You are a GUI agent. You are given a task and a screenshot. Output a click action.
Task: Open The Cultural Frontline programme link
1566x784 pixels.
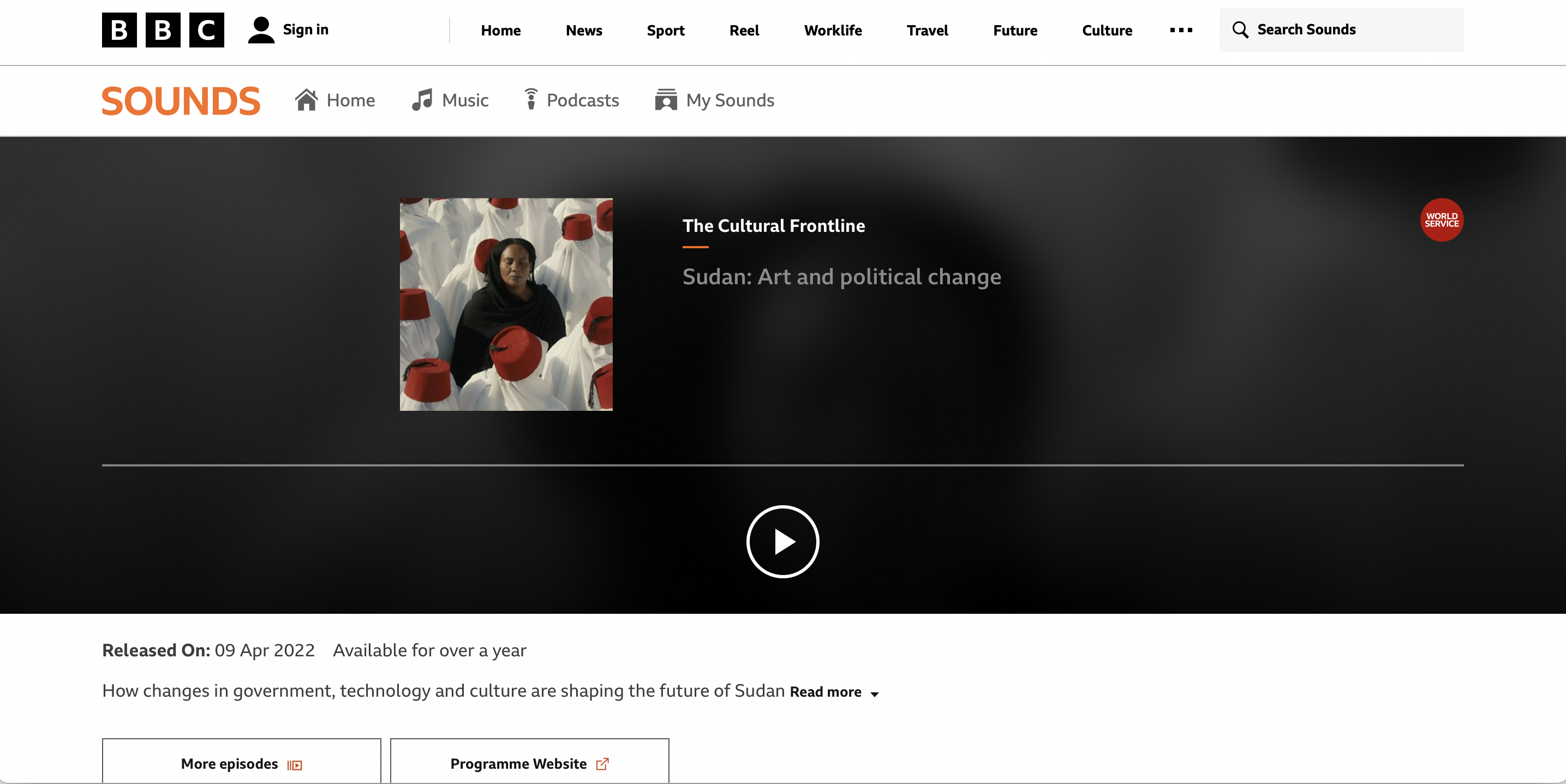point(773,225)
